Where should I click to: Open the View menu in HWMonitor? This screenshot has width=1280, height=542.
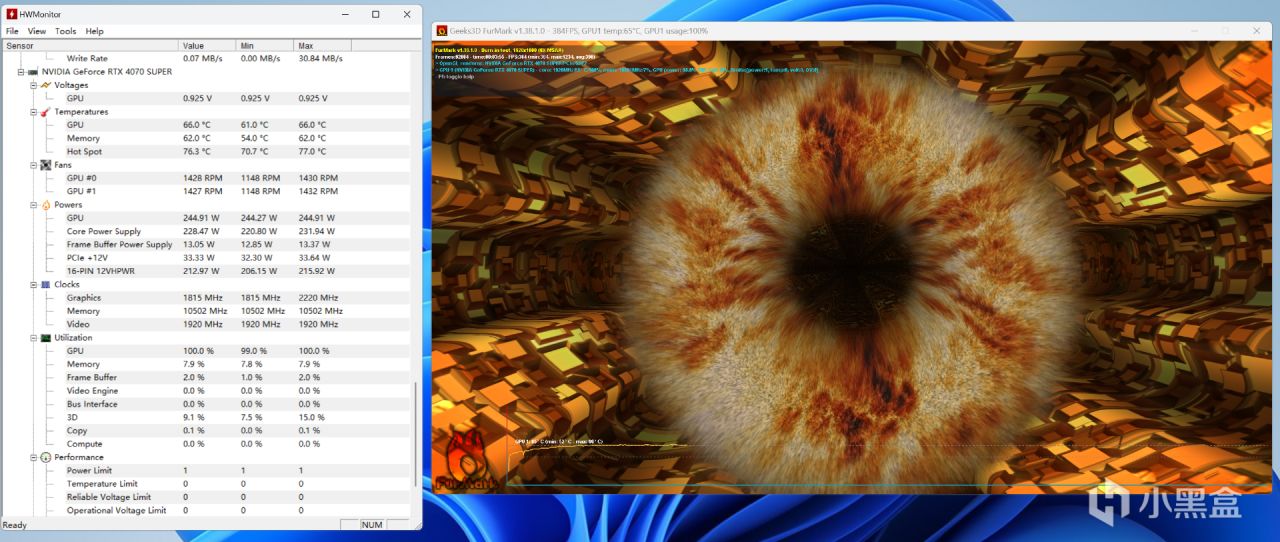(36, 31)
